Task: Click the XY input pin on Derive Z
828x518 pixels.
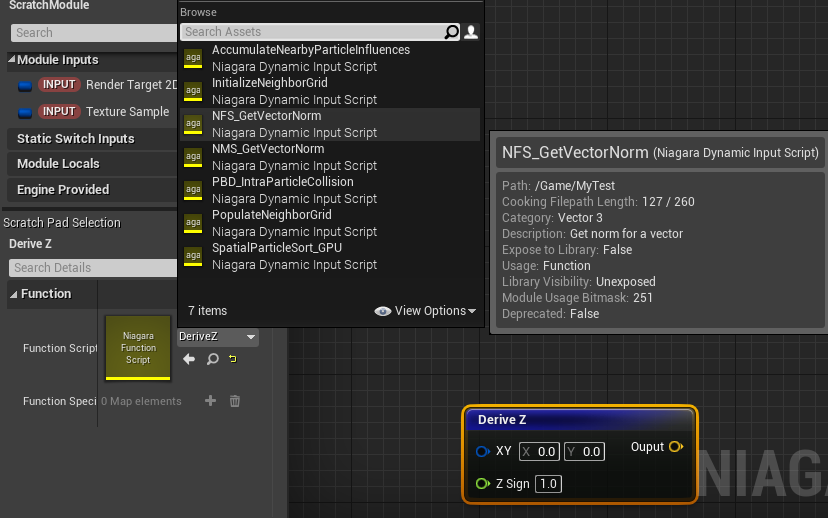Action: pos(483,452)
